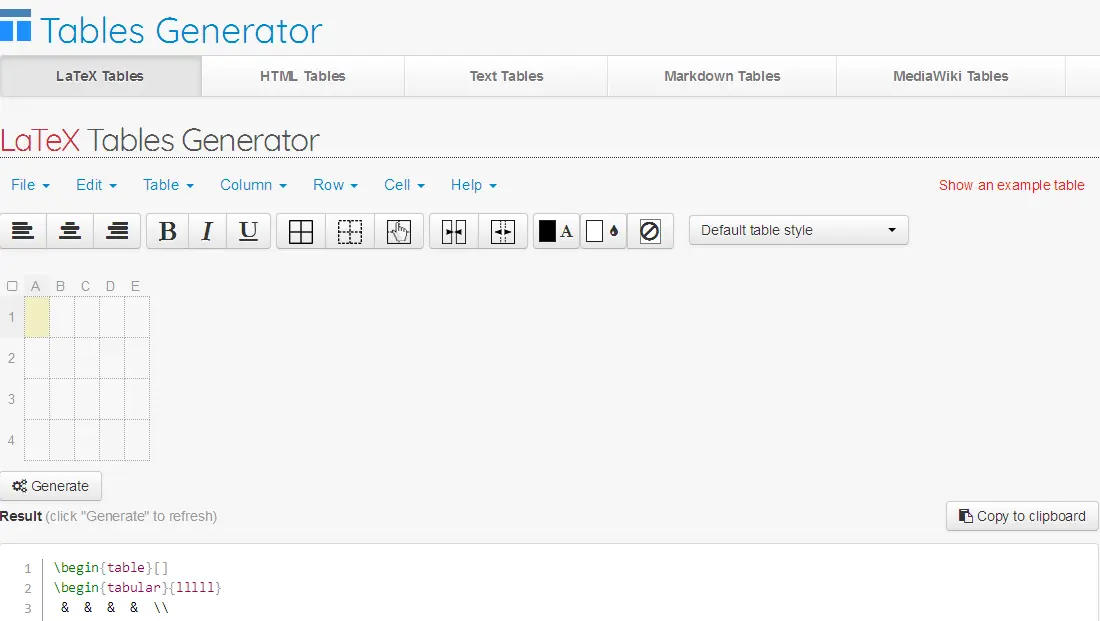1100x621 pixels.
Task: Select column header D
Action: 110,286
